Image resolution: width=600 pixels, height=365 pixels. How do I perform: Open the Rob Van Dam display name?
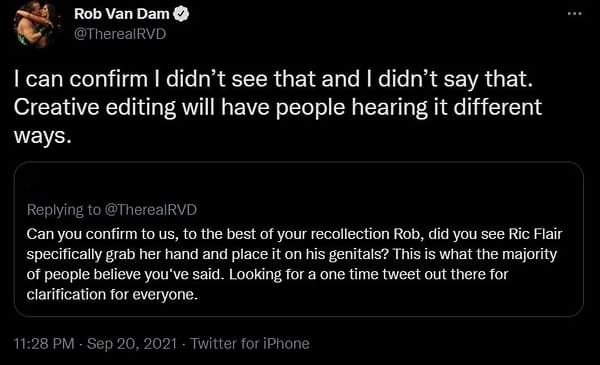(122, 14)
